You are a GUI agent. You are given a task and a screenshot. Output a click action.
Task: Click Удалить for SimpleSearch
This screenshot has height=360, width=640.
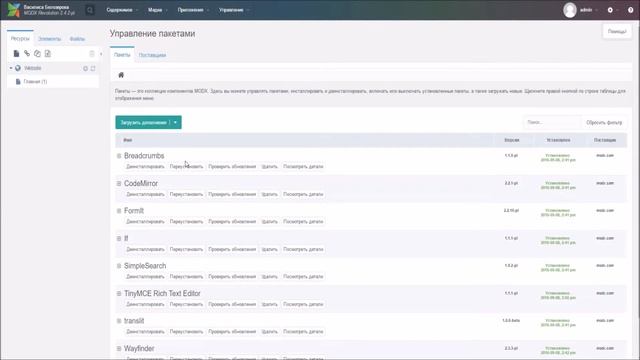tap(269, 277)
